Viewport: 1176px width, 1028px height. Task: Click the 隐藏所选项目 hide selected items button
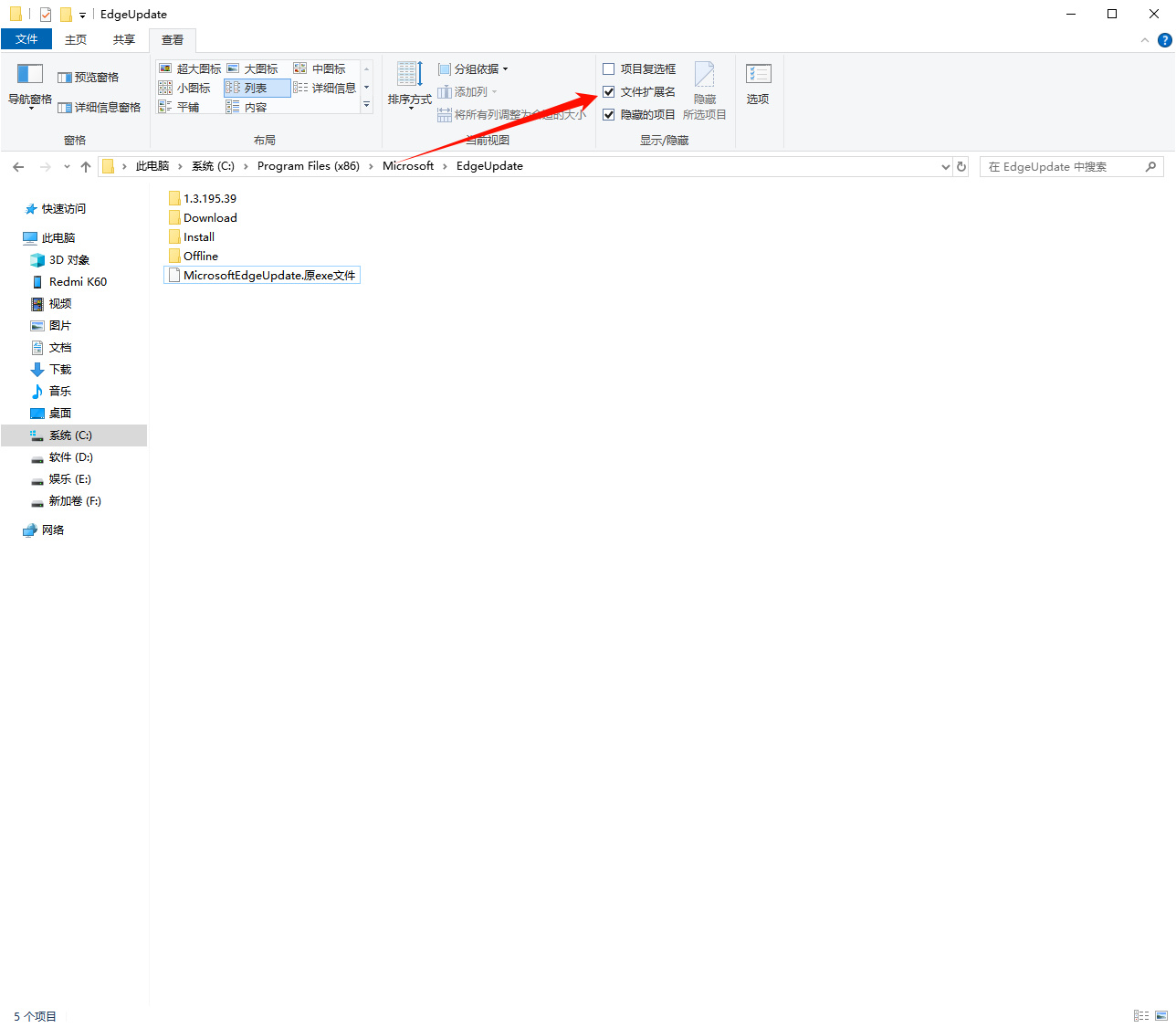tap(705, 90)
